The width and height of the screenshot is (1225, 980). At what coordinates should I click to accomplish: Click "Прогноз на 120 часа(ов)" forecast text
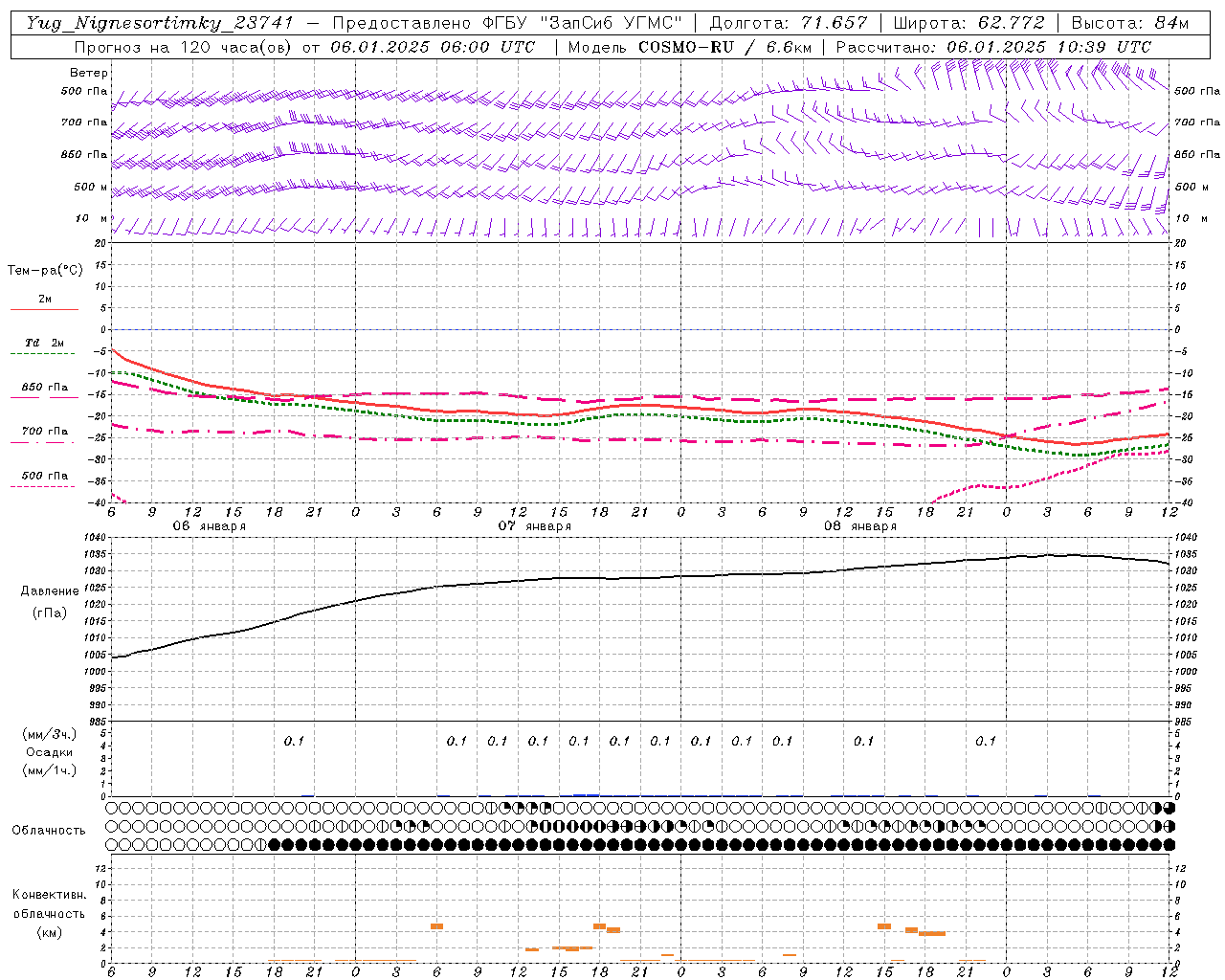(x=185, y=47)
